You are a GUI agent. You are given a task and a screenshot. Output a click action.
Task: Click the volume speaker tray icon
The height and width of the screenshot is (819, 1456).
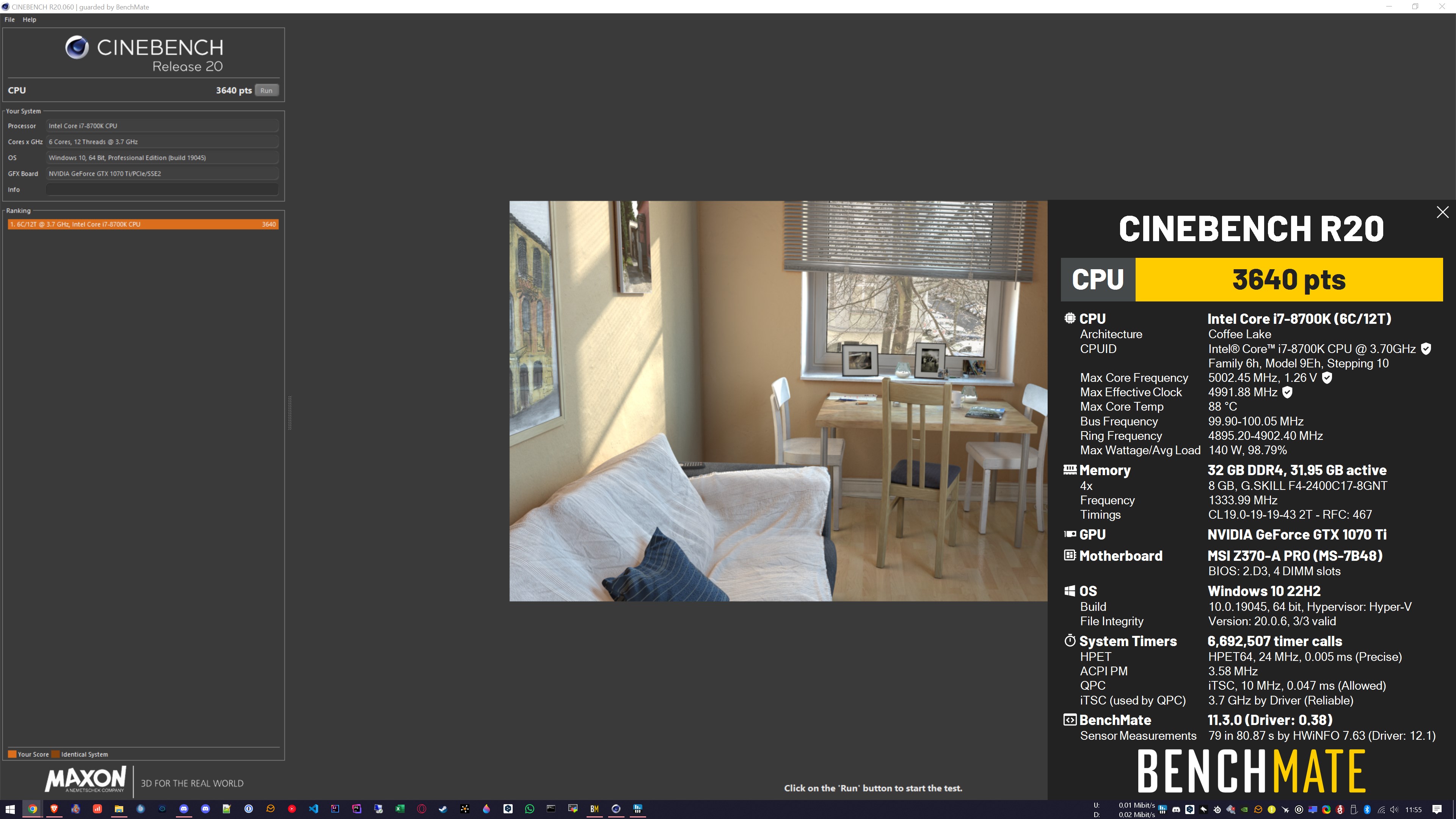1395,810
